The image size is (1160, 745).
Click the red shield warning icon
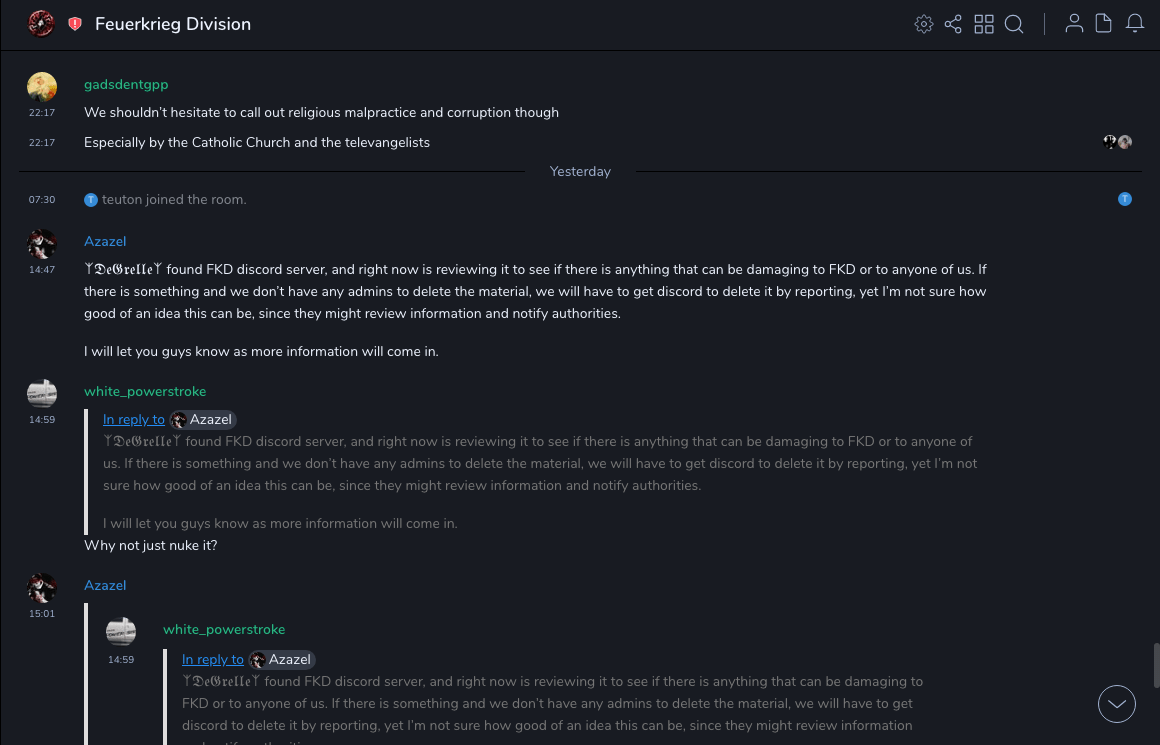tap(75, 24)
